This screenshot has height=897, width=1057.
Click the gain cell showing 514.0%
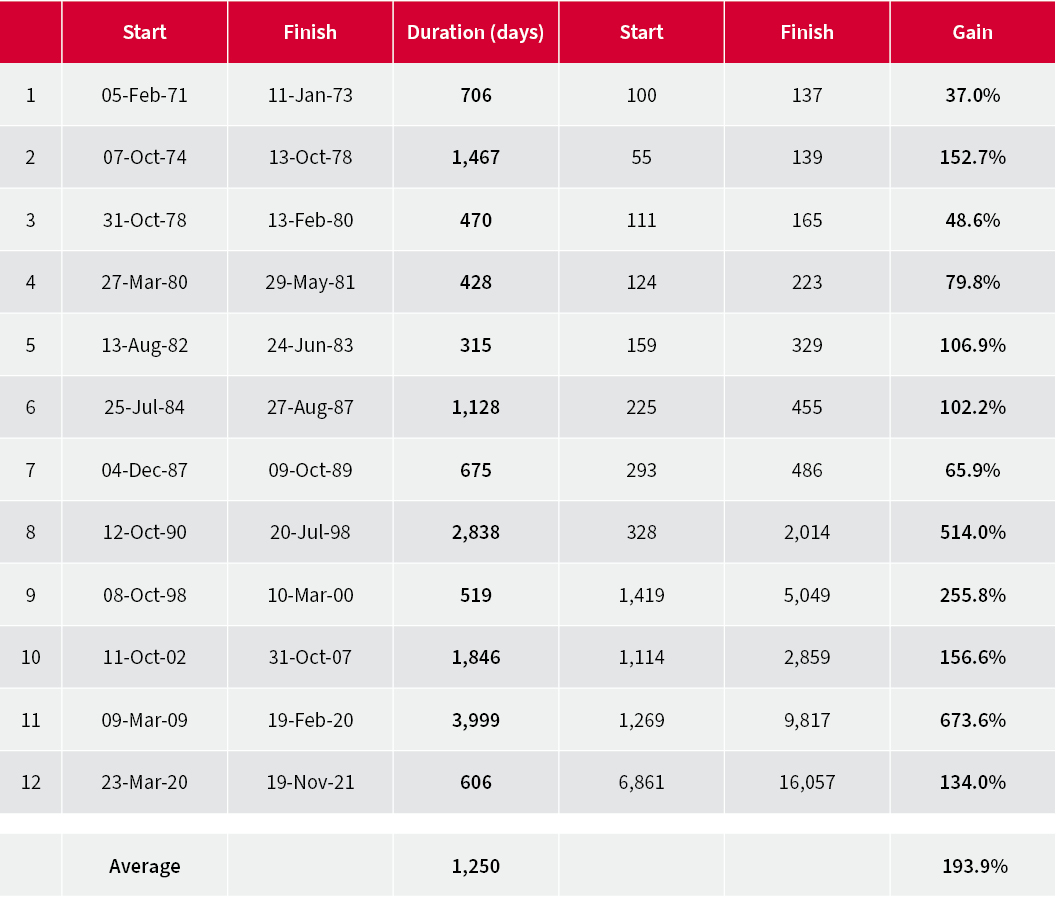(x=972, y=532)
